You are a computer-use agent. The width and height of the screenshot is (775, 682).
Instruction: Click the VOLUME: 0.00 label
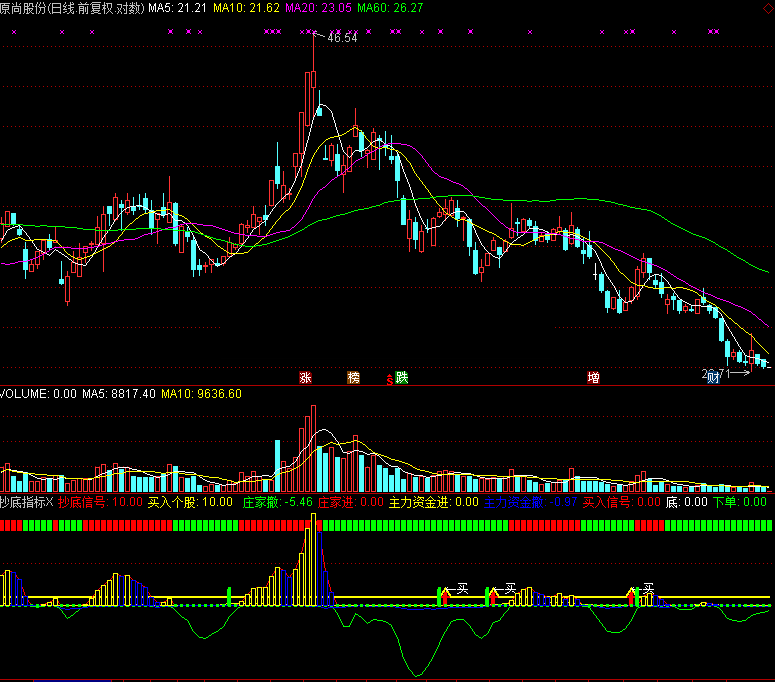(38, 394)
